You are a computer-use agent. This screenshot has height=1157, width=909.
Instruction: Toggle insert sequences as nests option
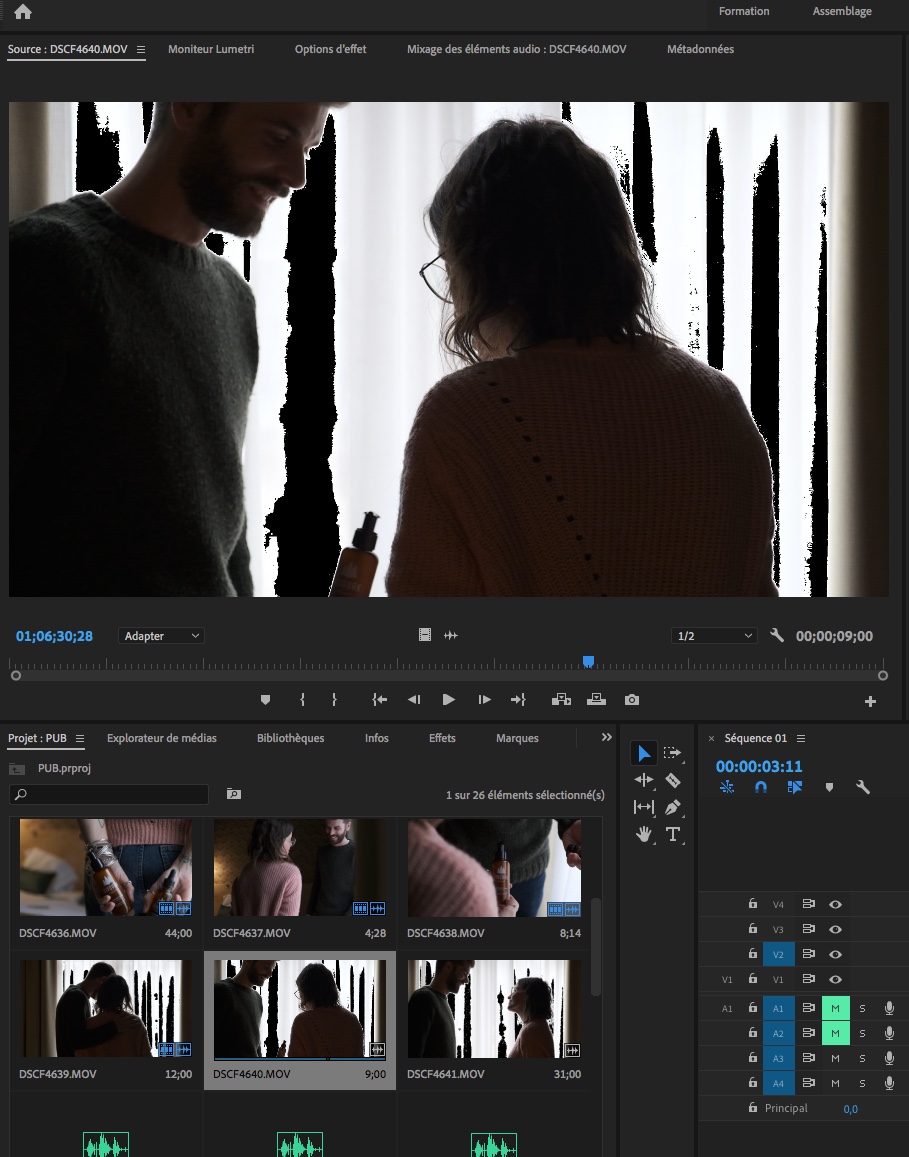(727, 787)
